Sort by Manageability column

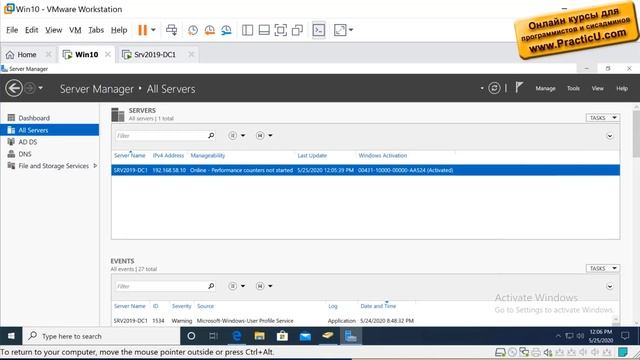(208, 156)
